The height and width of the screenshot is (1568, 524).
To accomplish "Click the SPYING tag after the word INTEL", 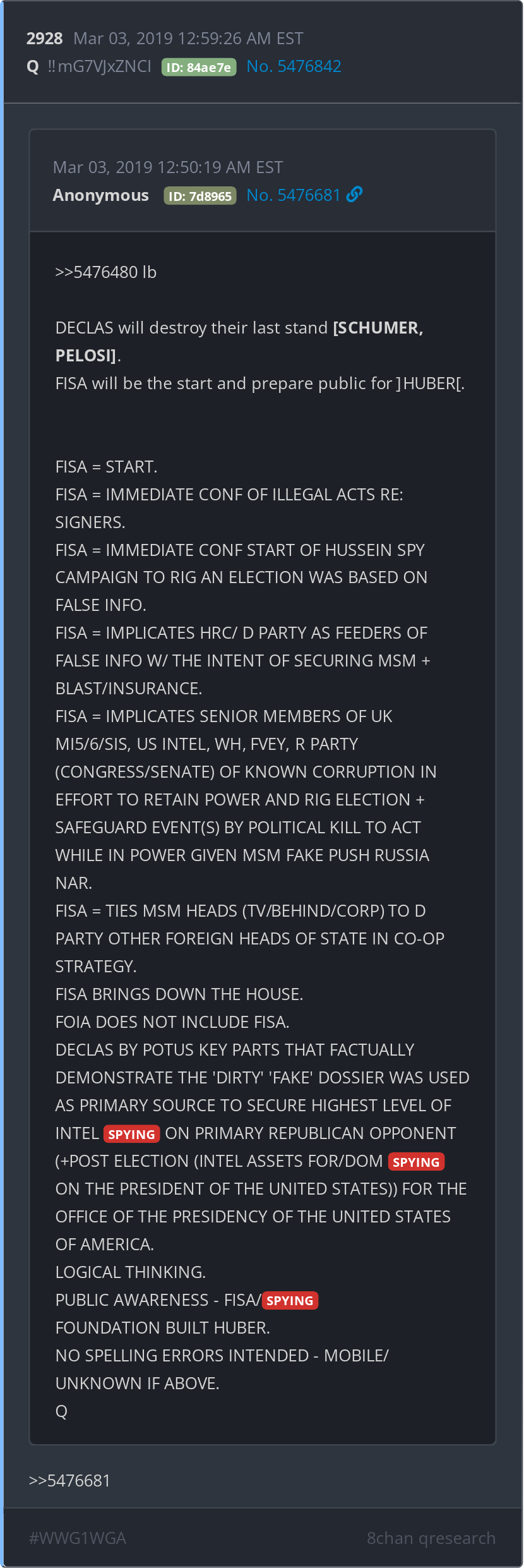I will [x=131, y=1134].
